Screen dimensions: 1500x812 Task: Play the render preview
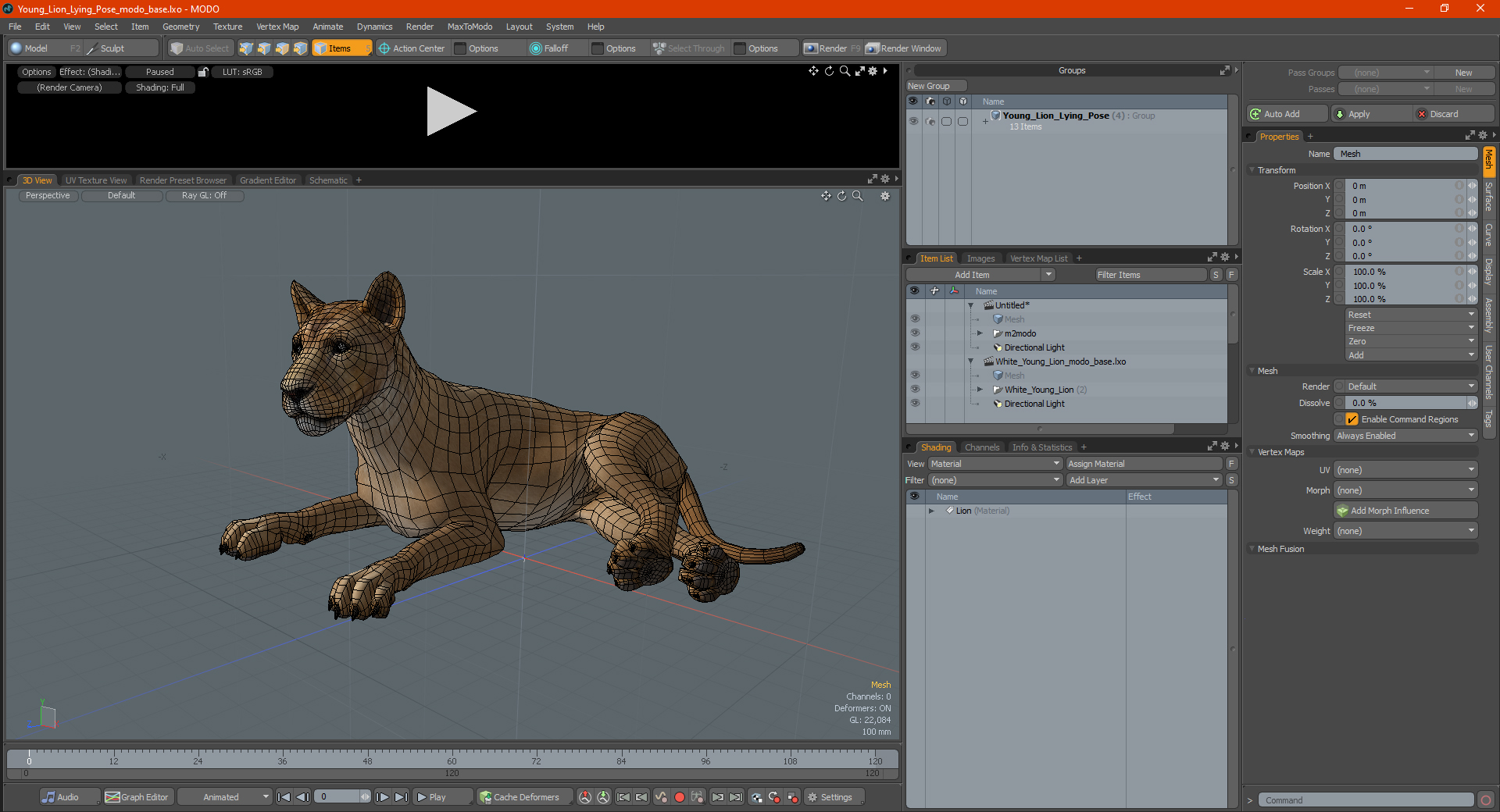coord(451,112)
